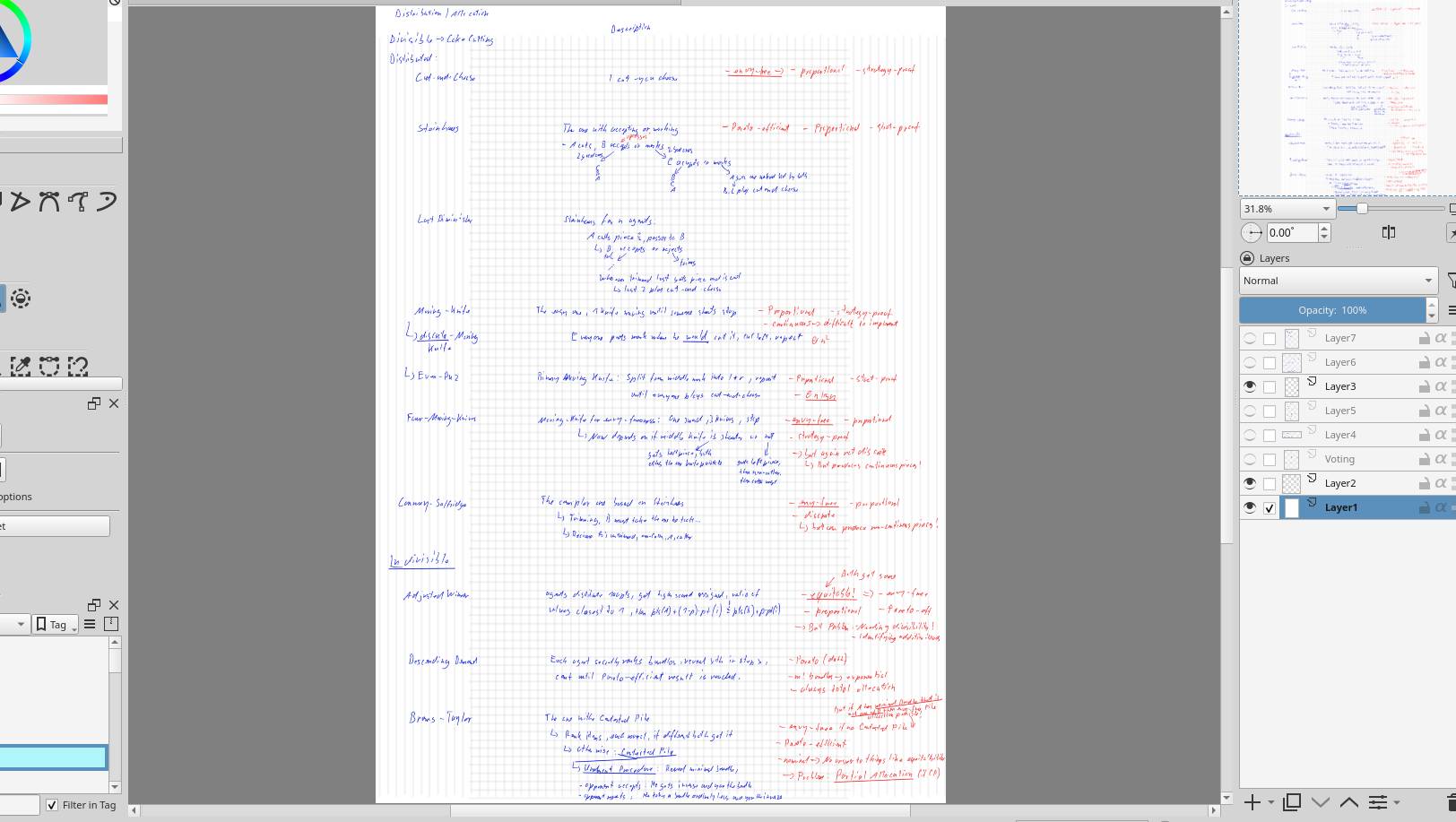Duplicate the selected layer
The width and height of the screenshot is (1456, 822).
[x=1292, y=802]
